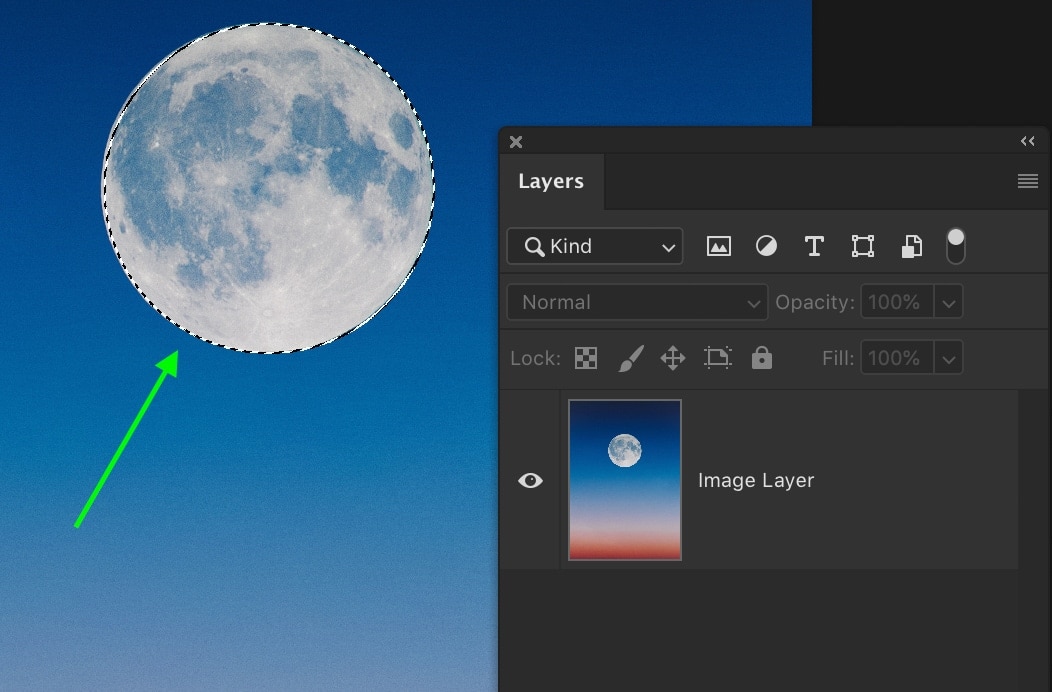Filter layers by smart objects

(x=910, y=246)
